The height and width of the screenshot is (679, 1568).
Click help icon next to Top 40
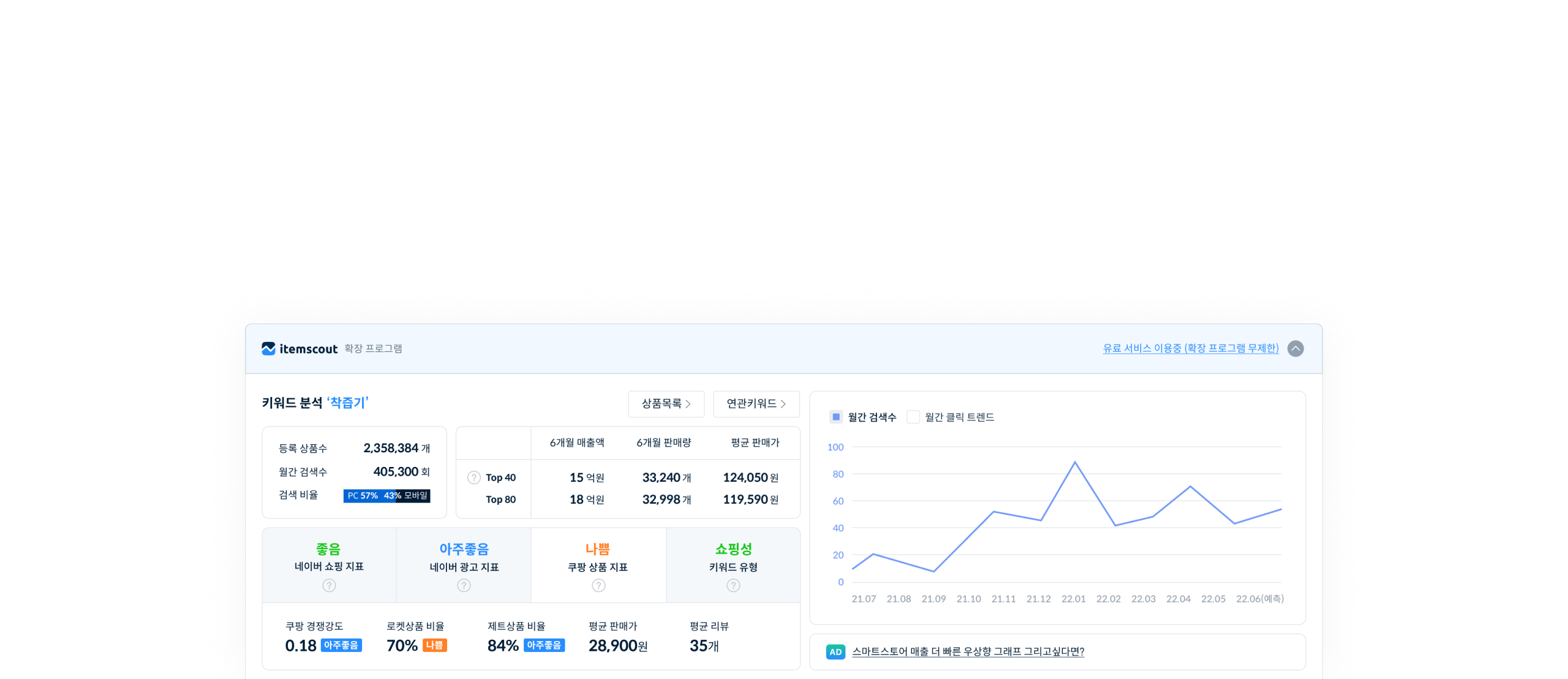click(474, 477)
